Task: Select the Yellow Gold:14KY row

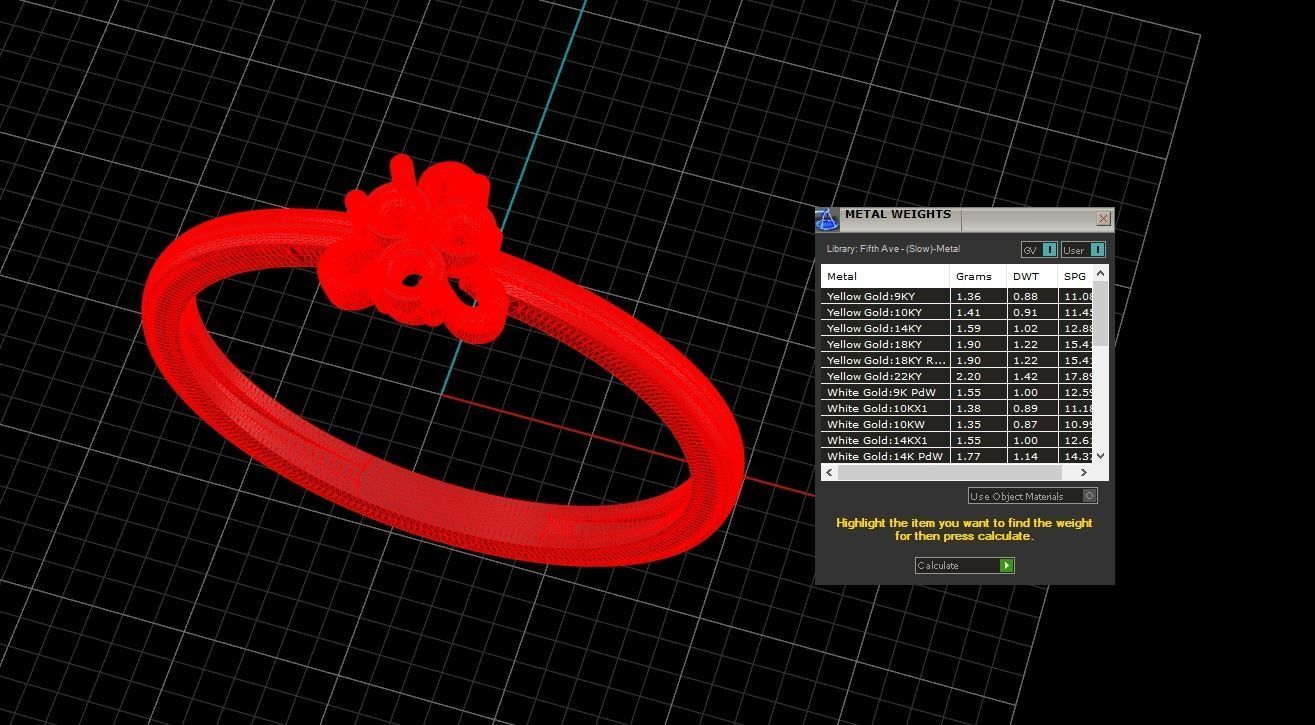Action: tap(957, 329)
